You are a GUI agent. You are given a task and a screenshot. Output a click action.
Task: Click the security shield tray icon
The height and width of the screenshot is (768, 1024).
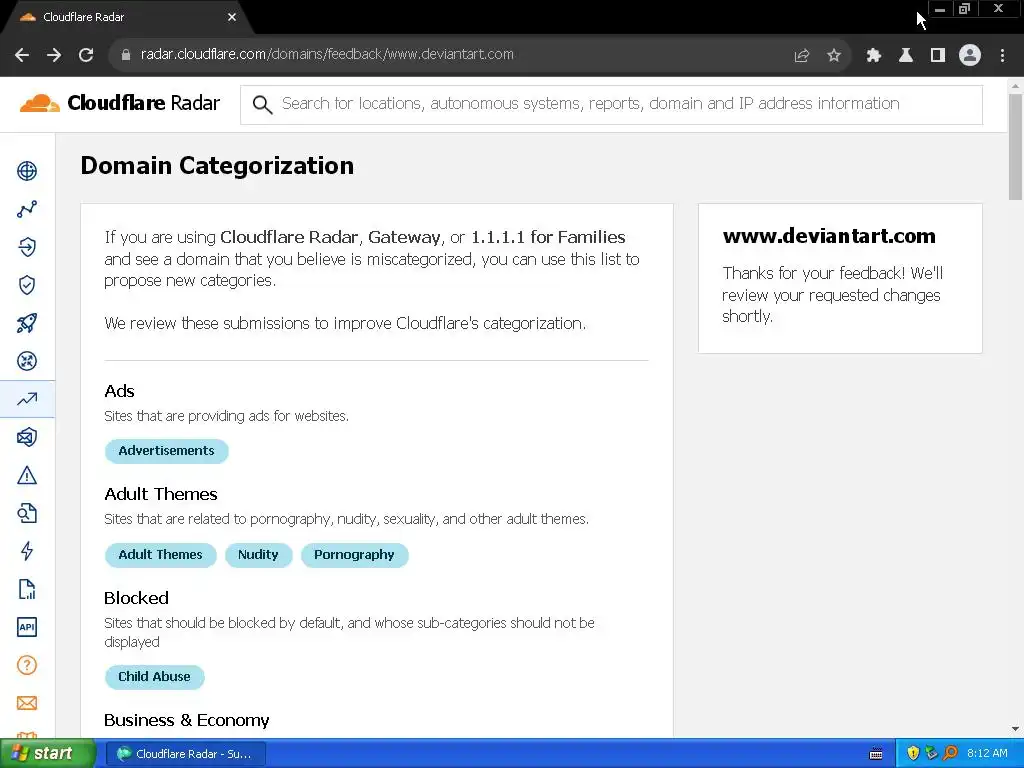click(913, 754)
